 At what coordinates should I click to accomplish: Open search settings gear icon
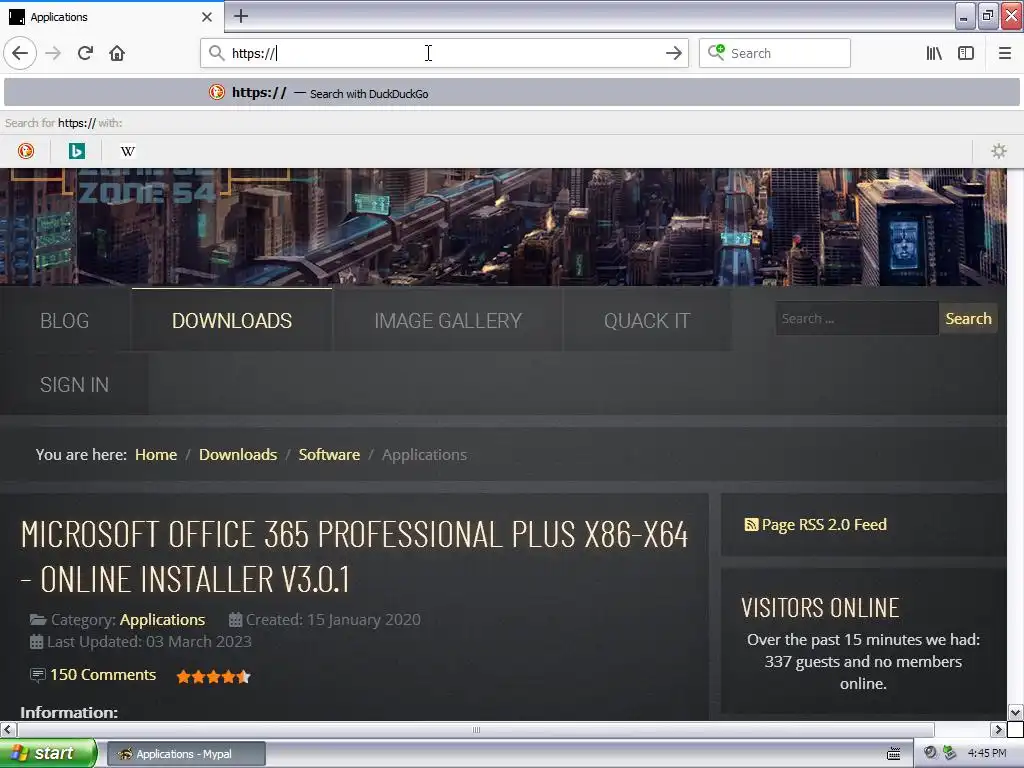999,151
